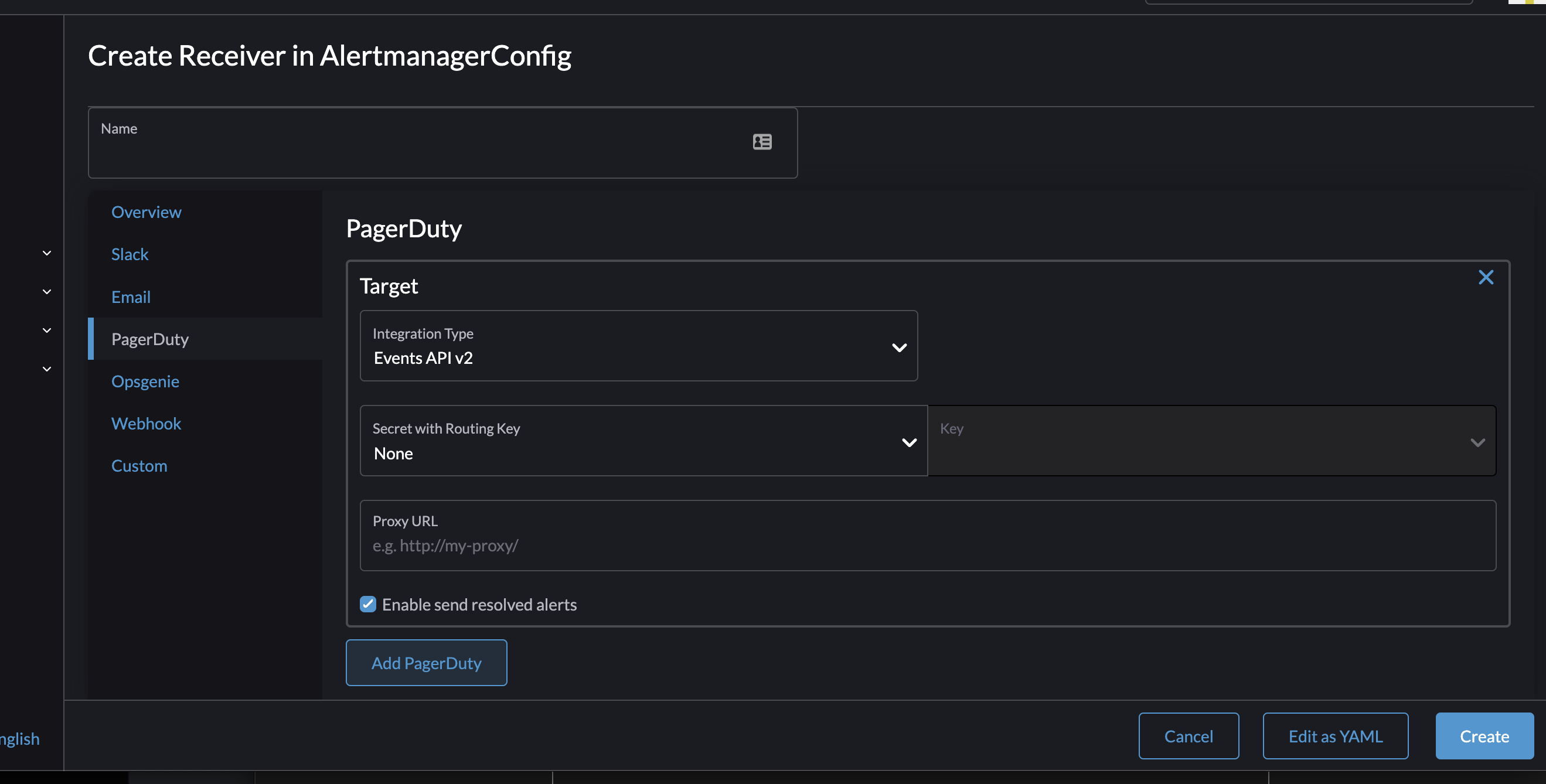This screenshot has width=1546, height=784.
Task: Open the Edit as YAML view
Action: point(1336,736)
